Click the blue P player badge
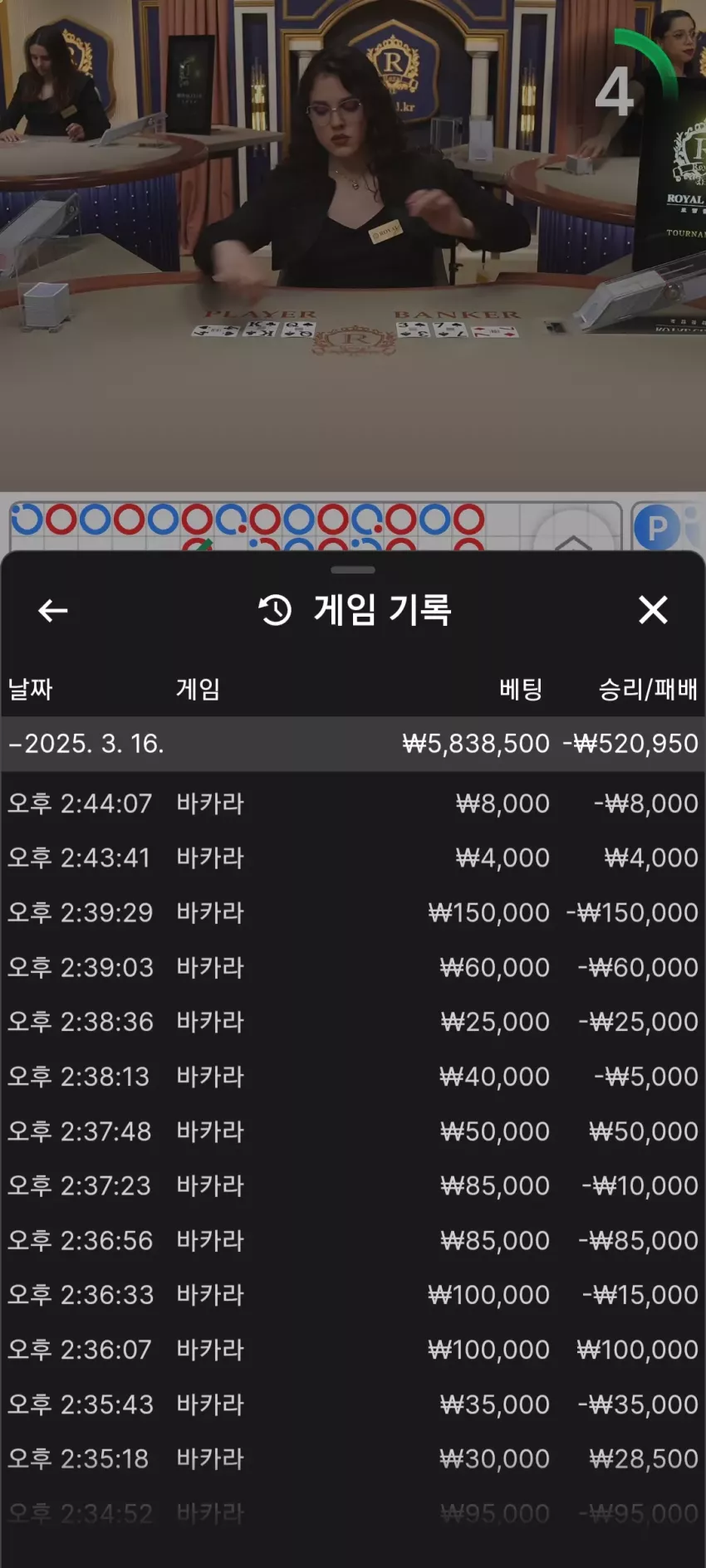The height and width of the screenshot is (1568, 706). (657, 528)
